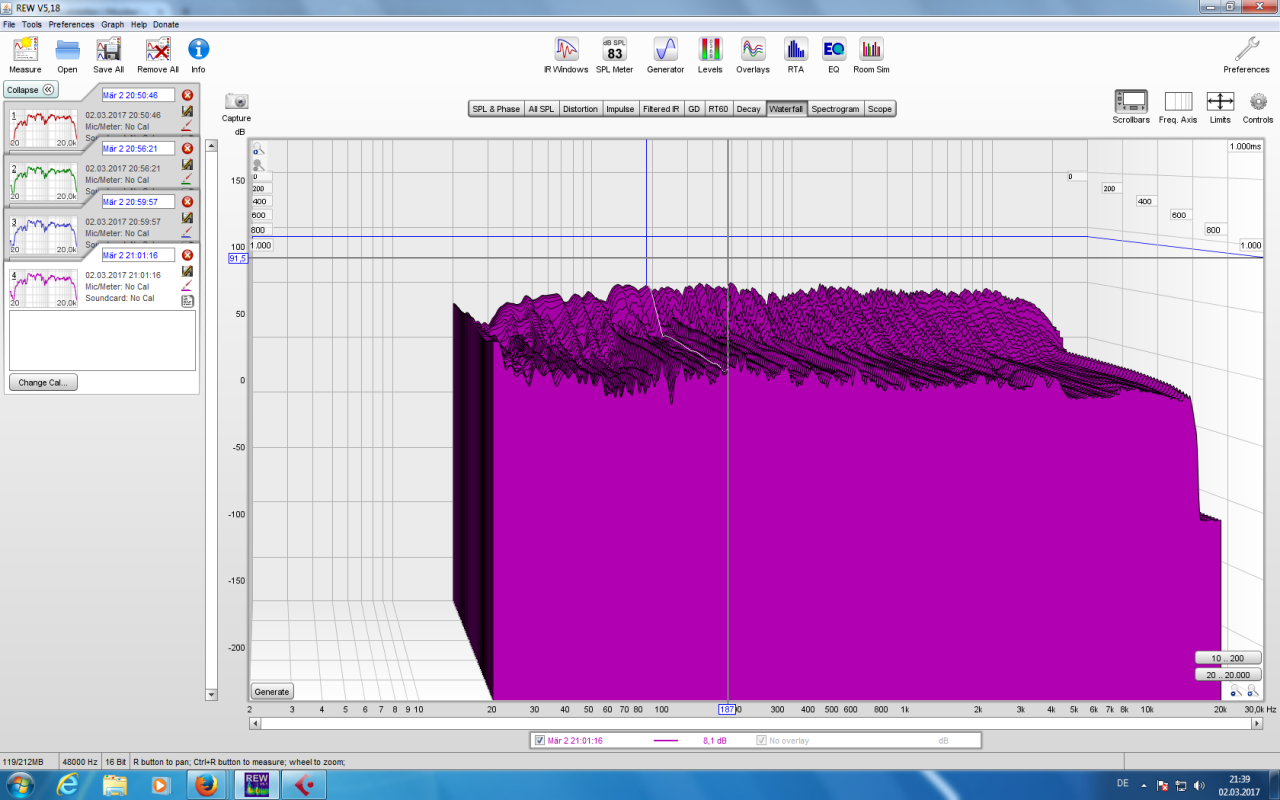Viewport: 1280px width, 800px height.
Task: Switch to RT60 tab
Action: point(718,109)
